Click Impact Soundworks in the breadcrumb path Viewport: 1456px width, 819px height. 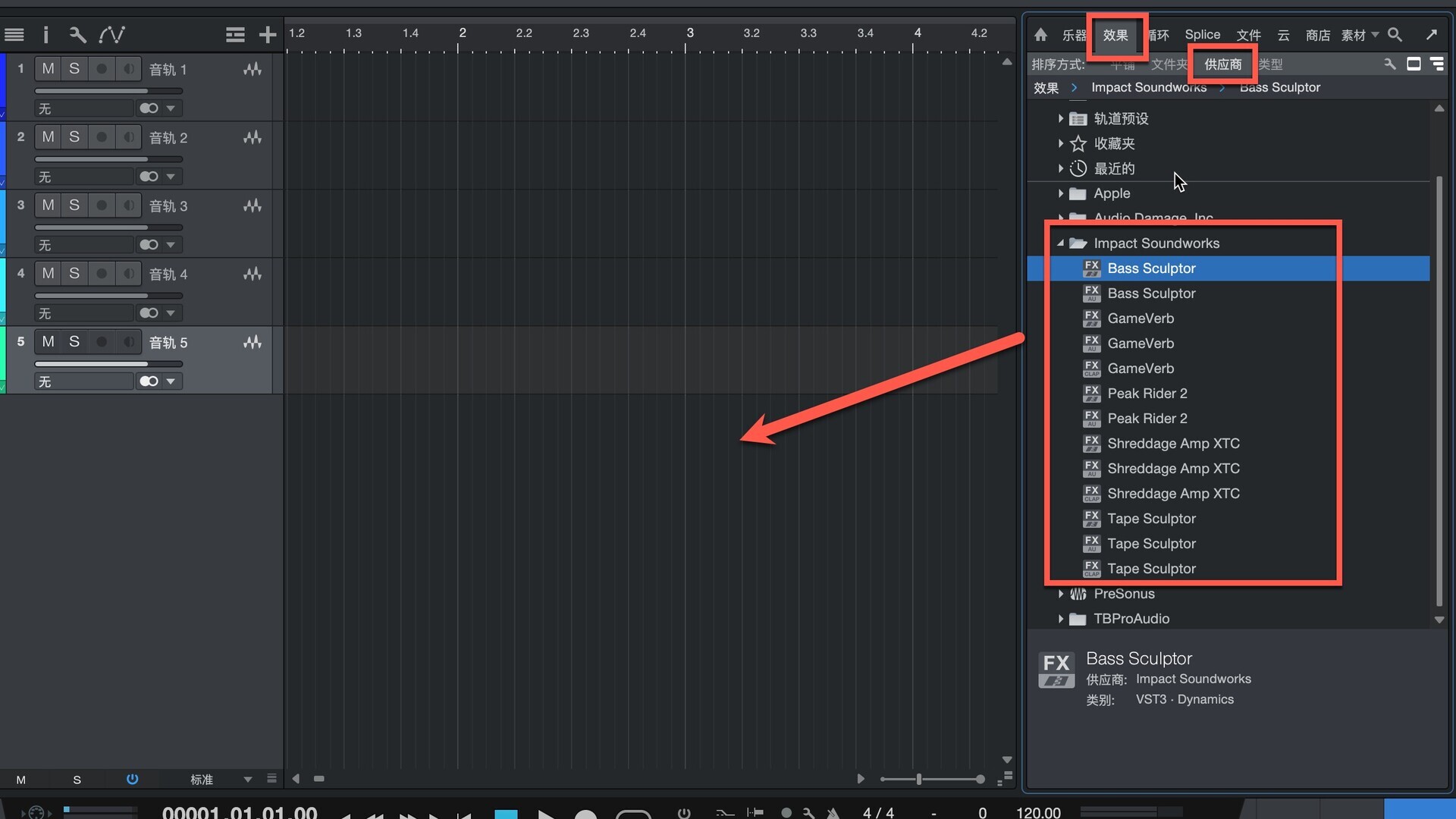(1149, 88)
